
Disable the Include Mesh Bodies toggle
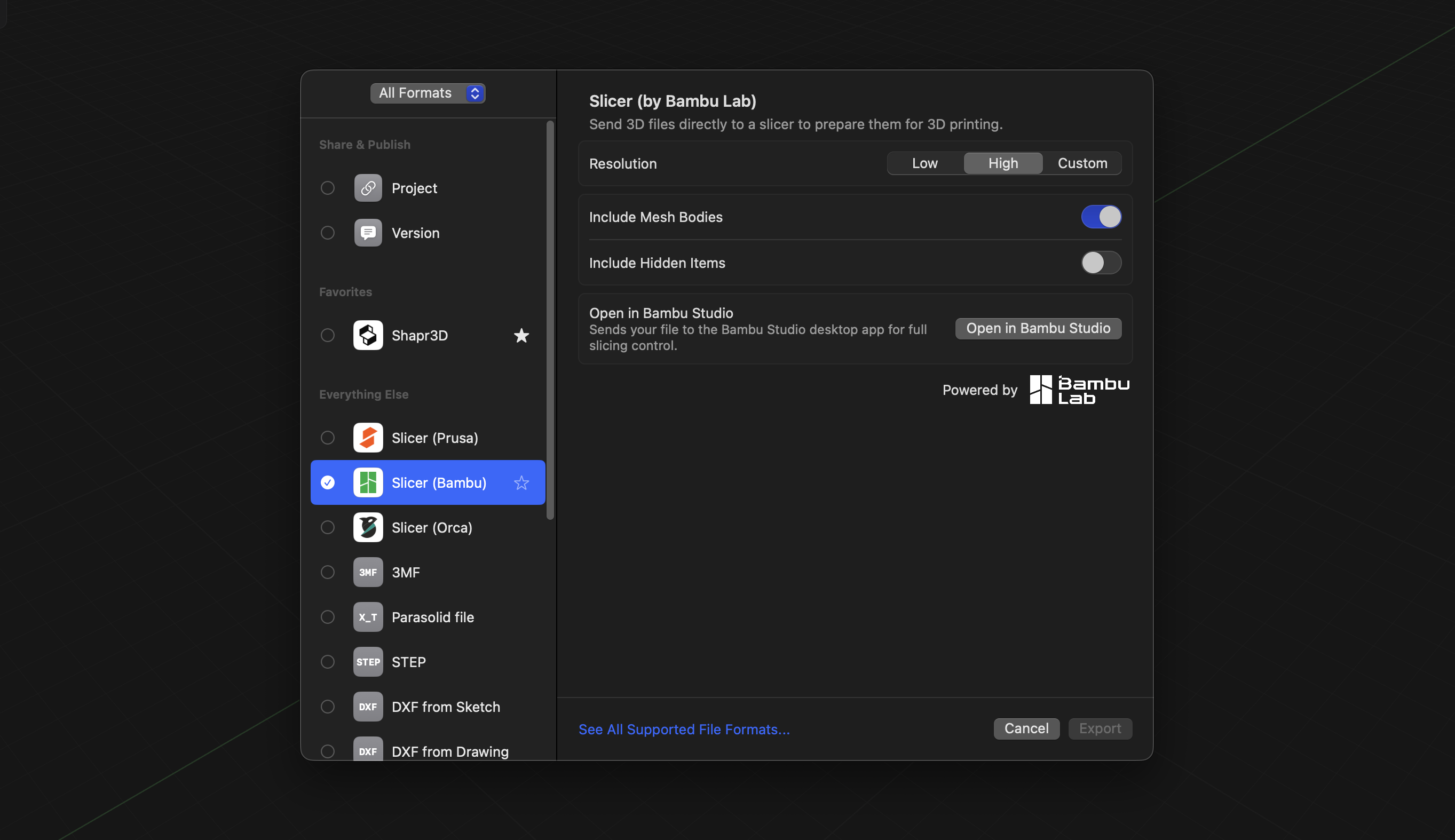coord(1101,217)
